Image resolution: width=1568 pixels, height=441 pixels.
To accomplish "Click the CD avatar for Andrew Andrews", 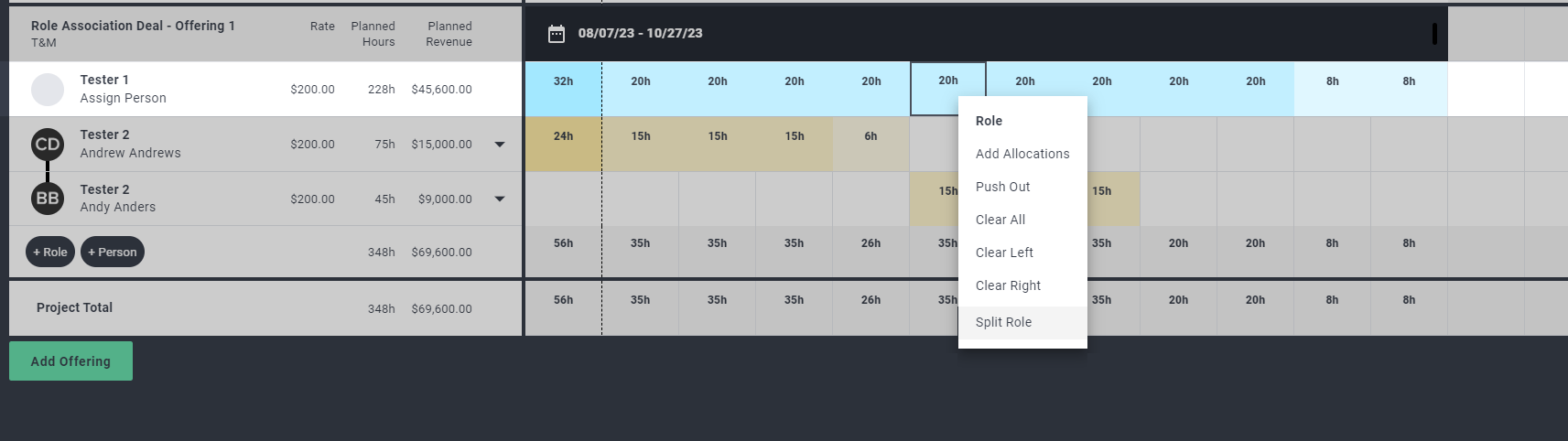I will click(x=48, y=145).
